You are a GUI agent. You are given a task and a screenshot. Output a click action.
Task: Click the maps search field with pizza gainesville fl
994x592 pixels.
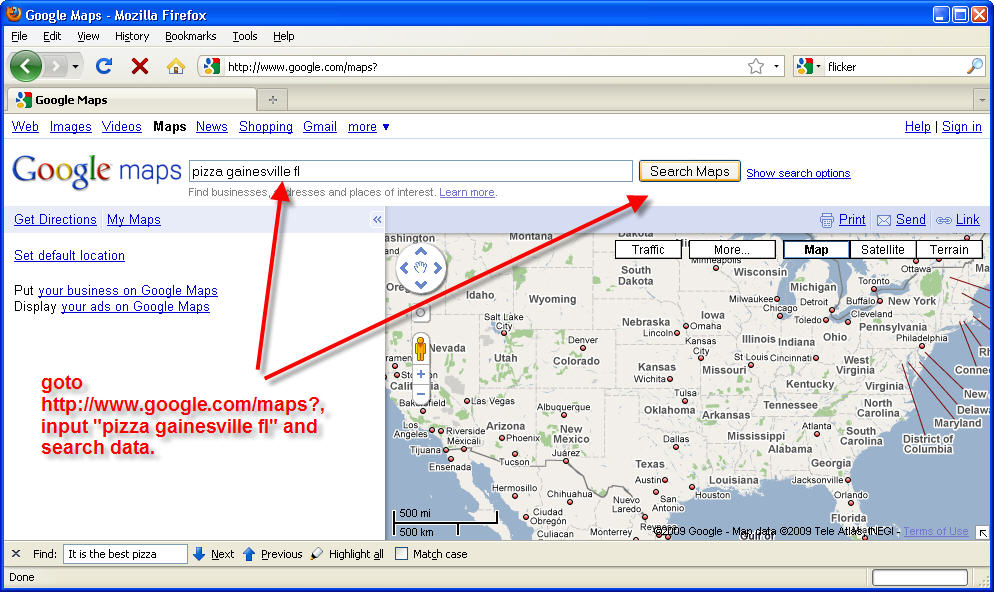[411, 171]
